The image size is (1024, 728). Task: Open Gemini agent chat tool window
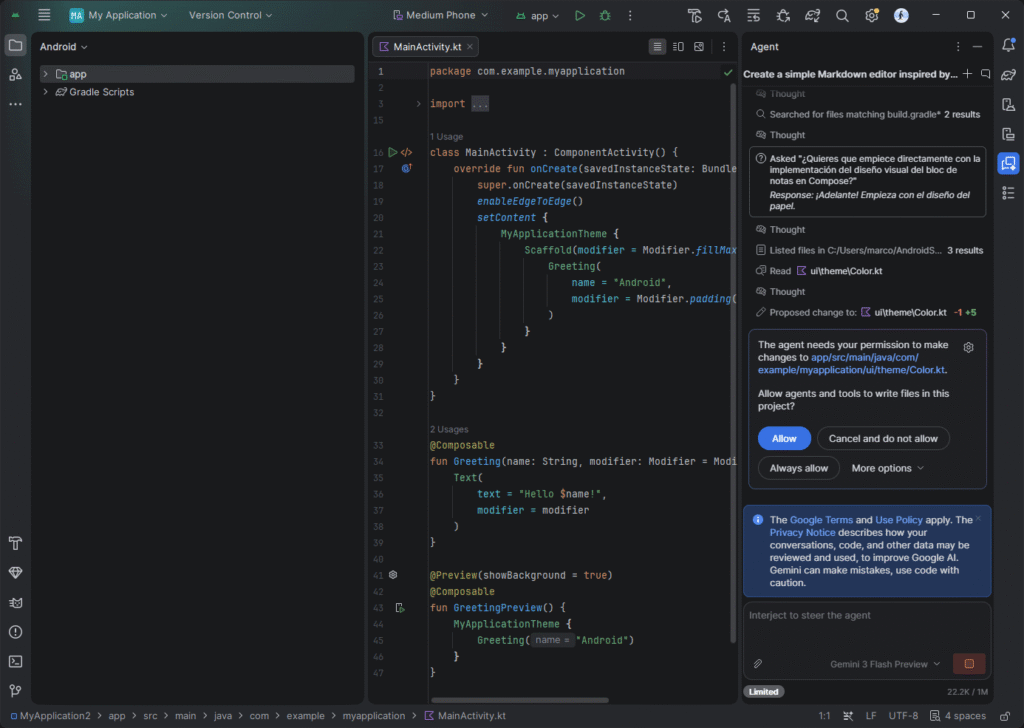point(1008,163)
